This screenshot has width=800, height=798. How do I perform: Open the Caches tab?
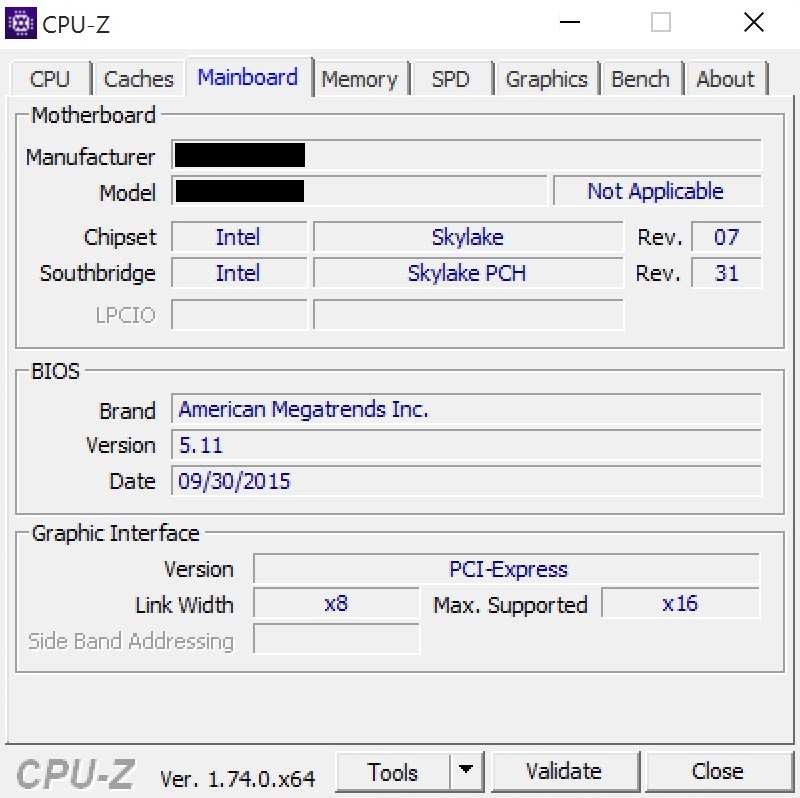point(139,79)
